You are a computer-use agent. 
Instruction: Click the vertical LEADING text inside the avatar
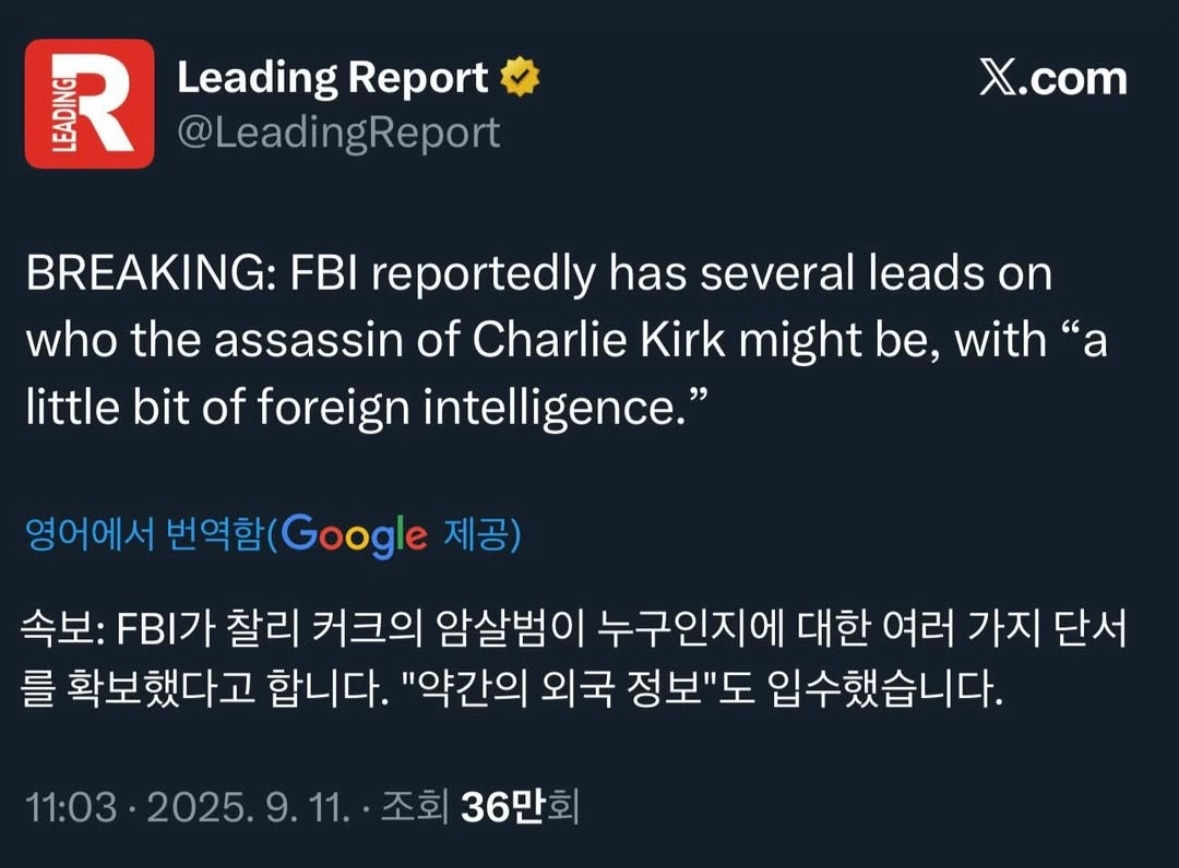point(65,115)
